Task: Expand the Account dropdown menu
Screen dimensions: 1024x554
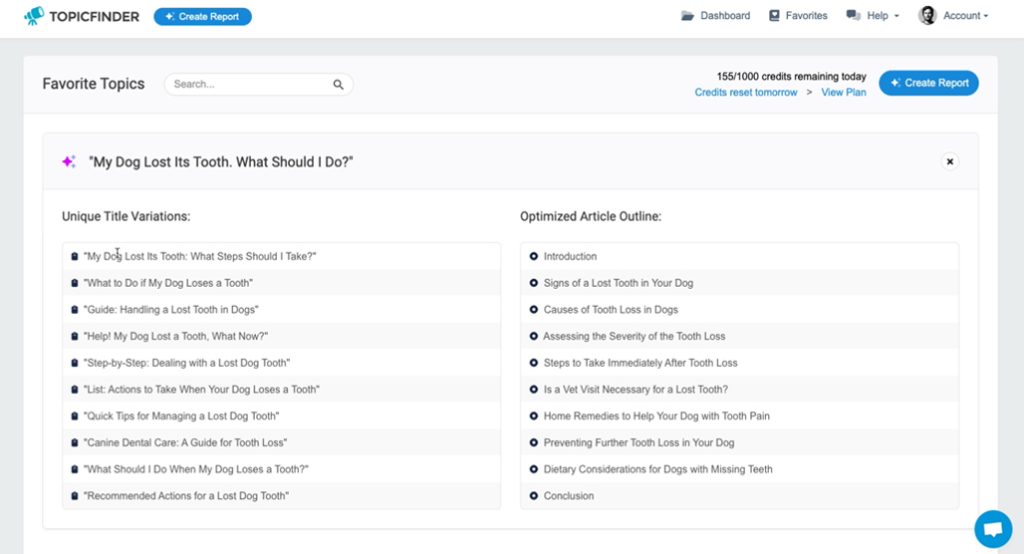Action: click(x=953, y=16)
